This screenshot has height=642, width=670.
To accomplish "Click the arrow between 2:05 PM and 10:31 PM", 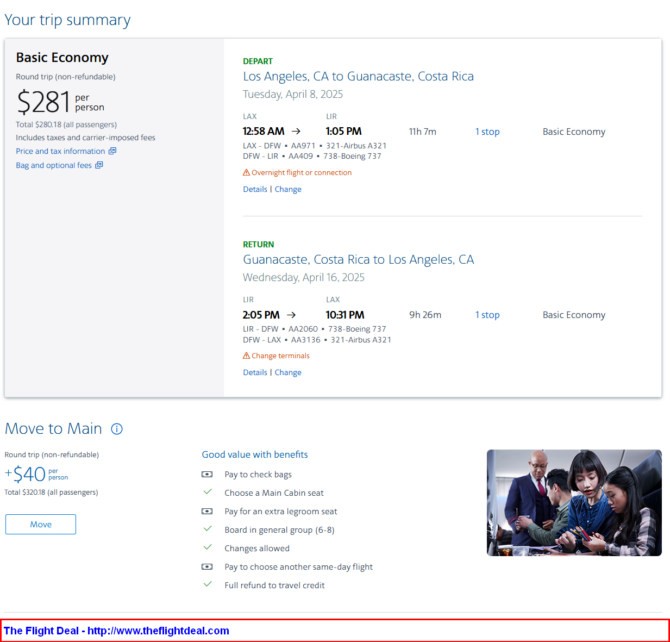I will click(x=291, y=315).
